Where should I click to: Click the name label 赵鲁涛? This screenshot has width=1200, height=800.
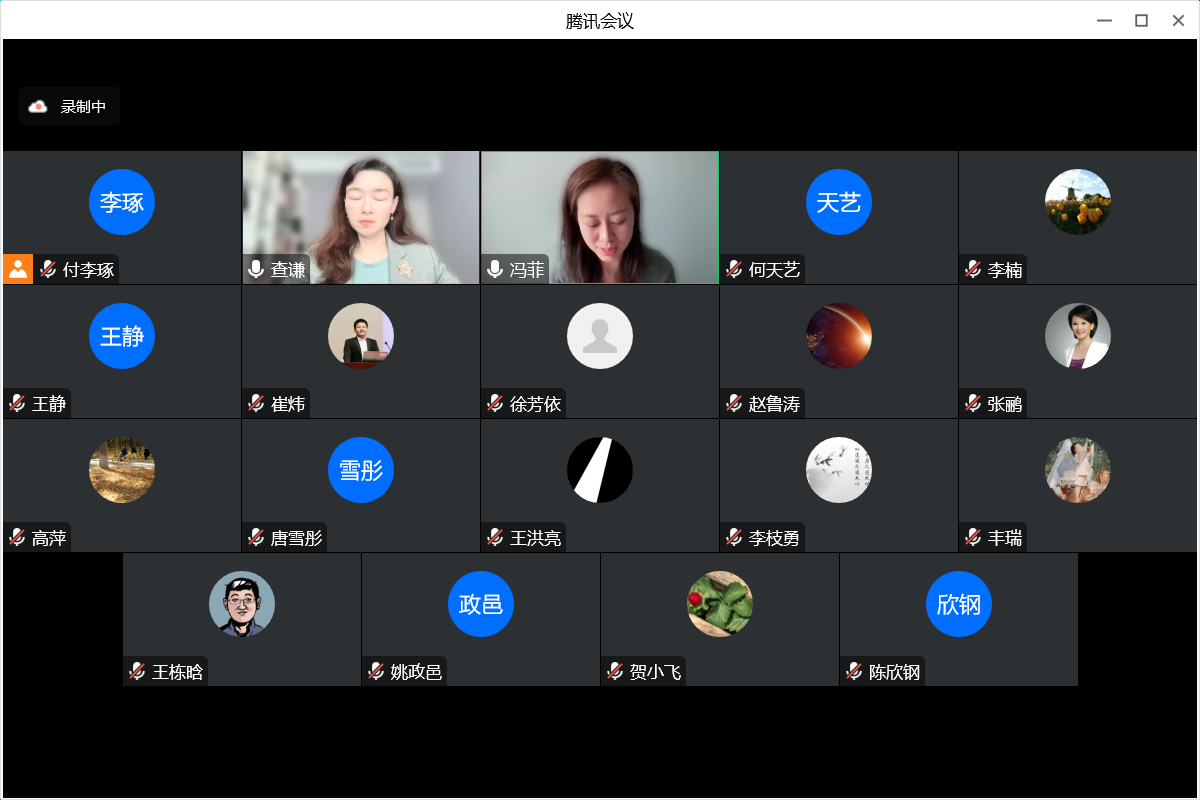pyautogui.click(x=775, y=403)
